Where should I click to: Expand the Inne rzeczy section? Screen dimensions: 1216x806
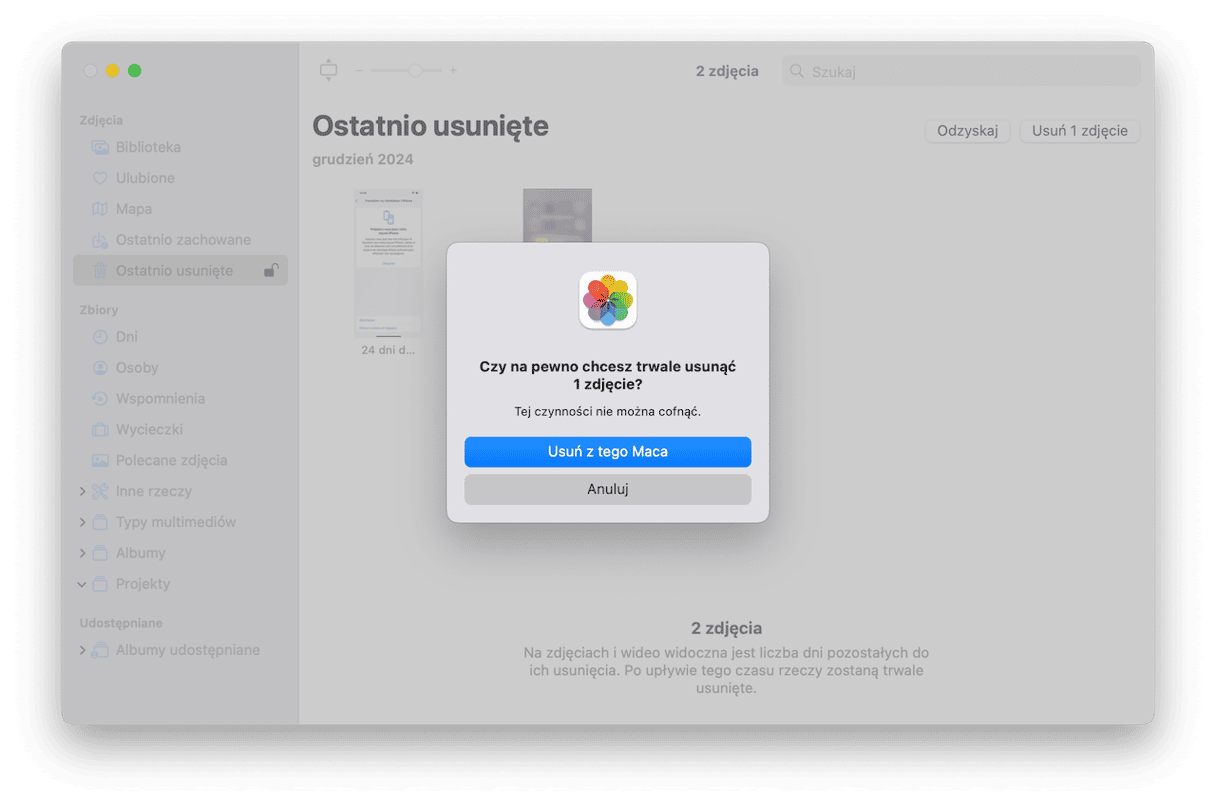[x=82, y=492]
